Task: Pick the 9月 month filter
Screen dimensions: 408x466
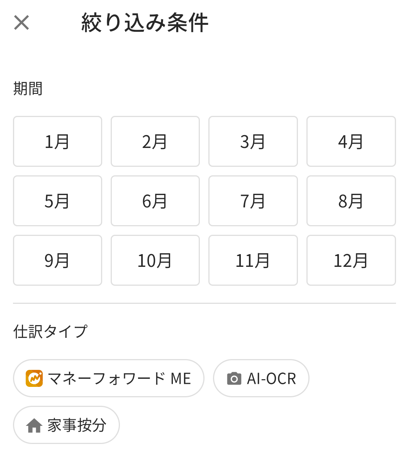Action: point(57,260)
